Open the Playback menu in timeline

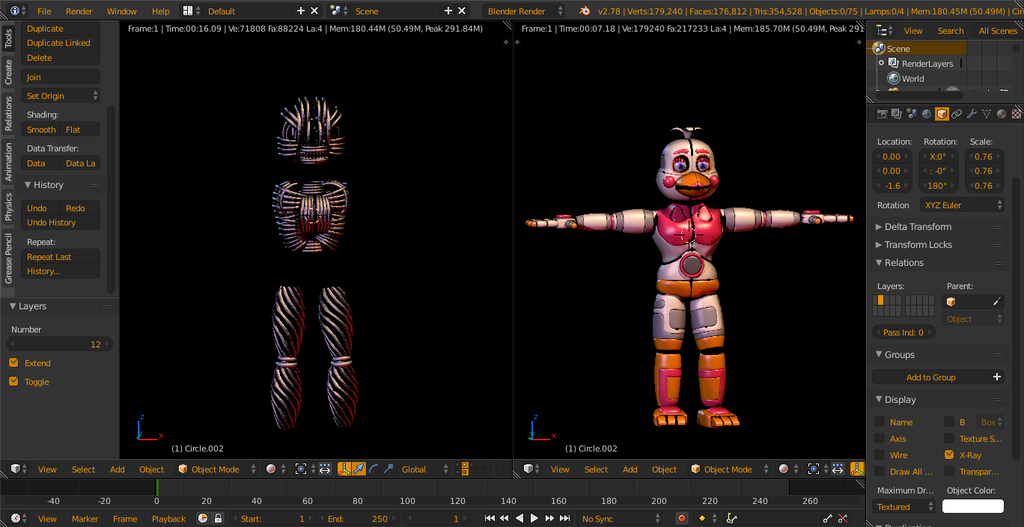point(168,519)
